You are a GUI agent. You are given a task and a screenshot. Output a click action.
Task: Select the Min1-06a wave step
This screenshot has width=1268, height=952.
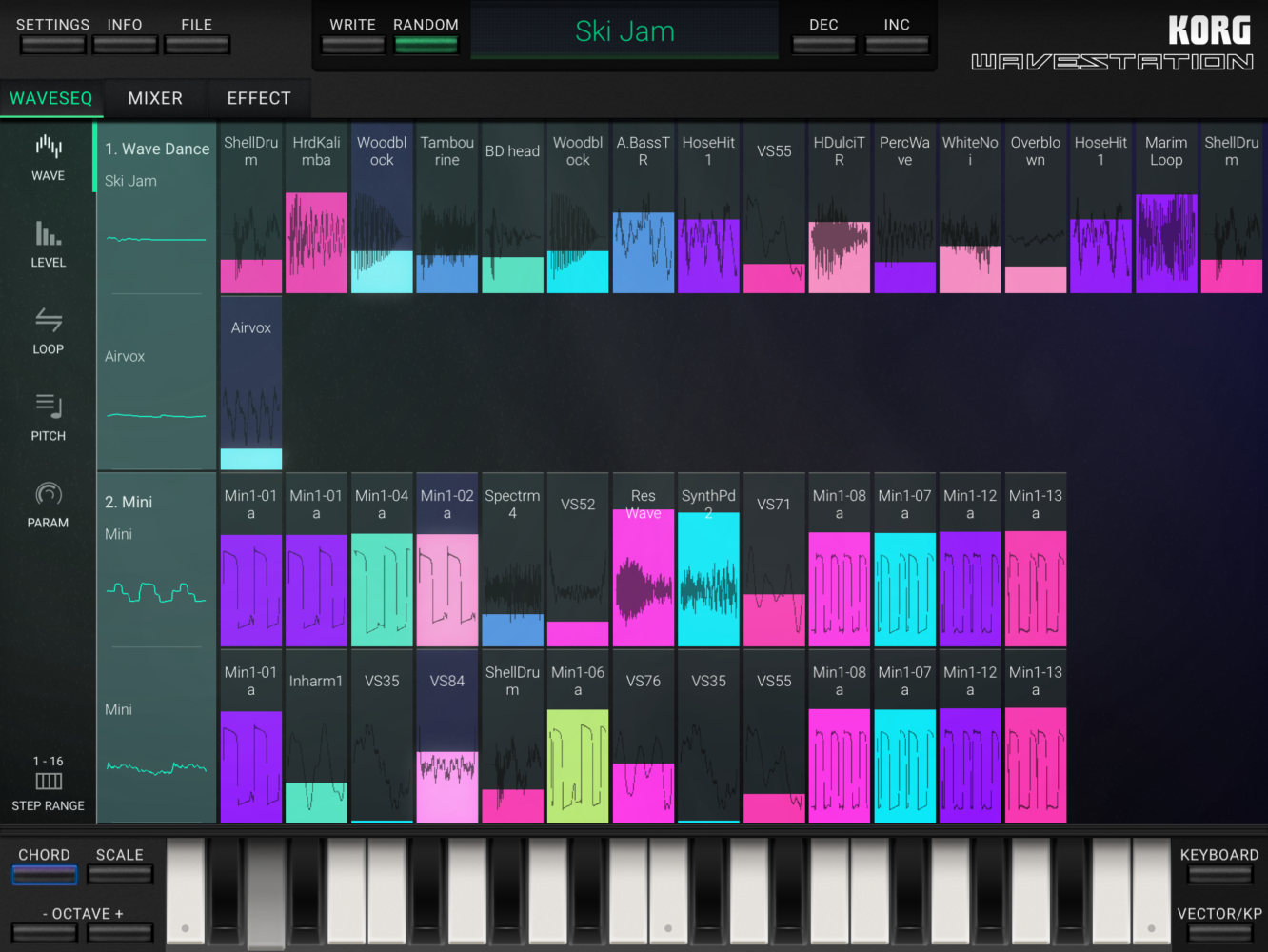click(x=578, y=736)
